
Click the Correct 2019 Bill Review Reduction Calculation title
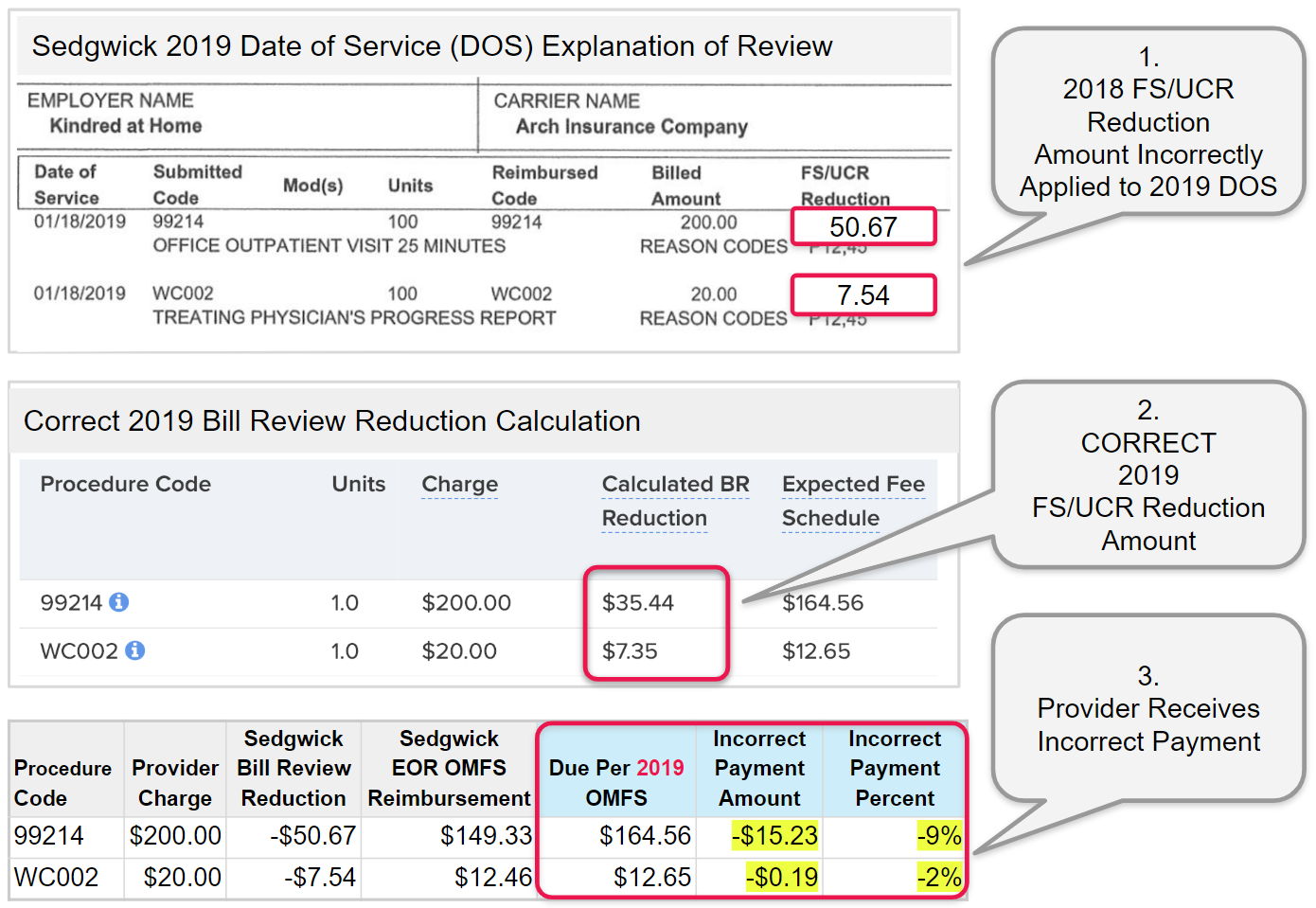pos(332,421)
